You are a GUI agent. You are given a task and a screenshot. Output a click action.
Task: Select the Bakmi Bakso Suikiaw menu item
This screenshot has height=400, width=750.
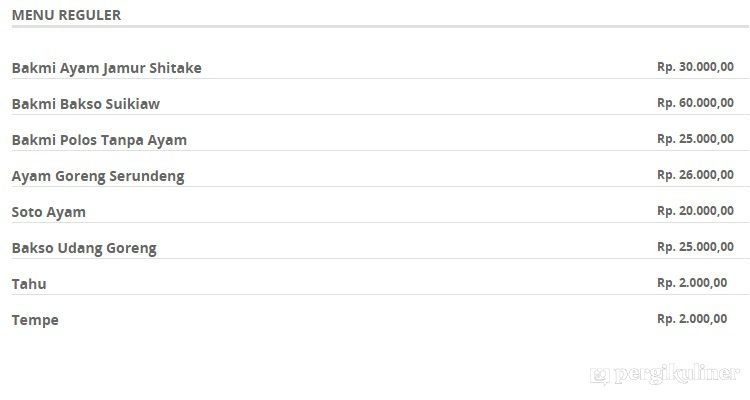(x=85, y=104)
